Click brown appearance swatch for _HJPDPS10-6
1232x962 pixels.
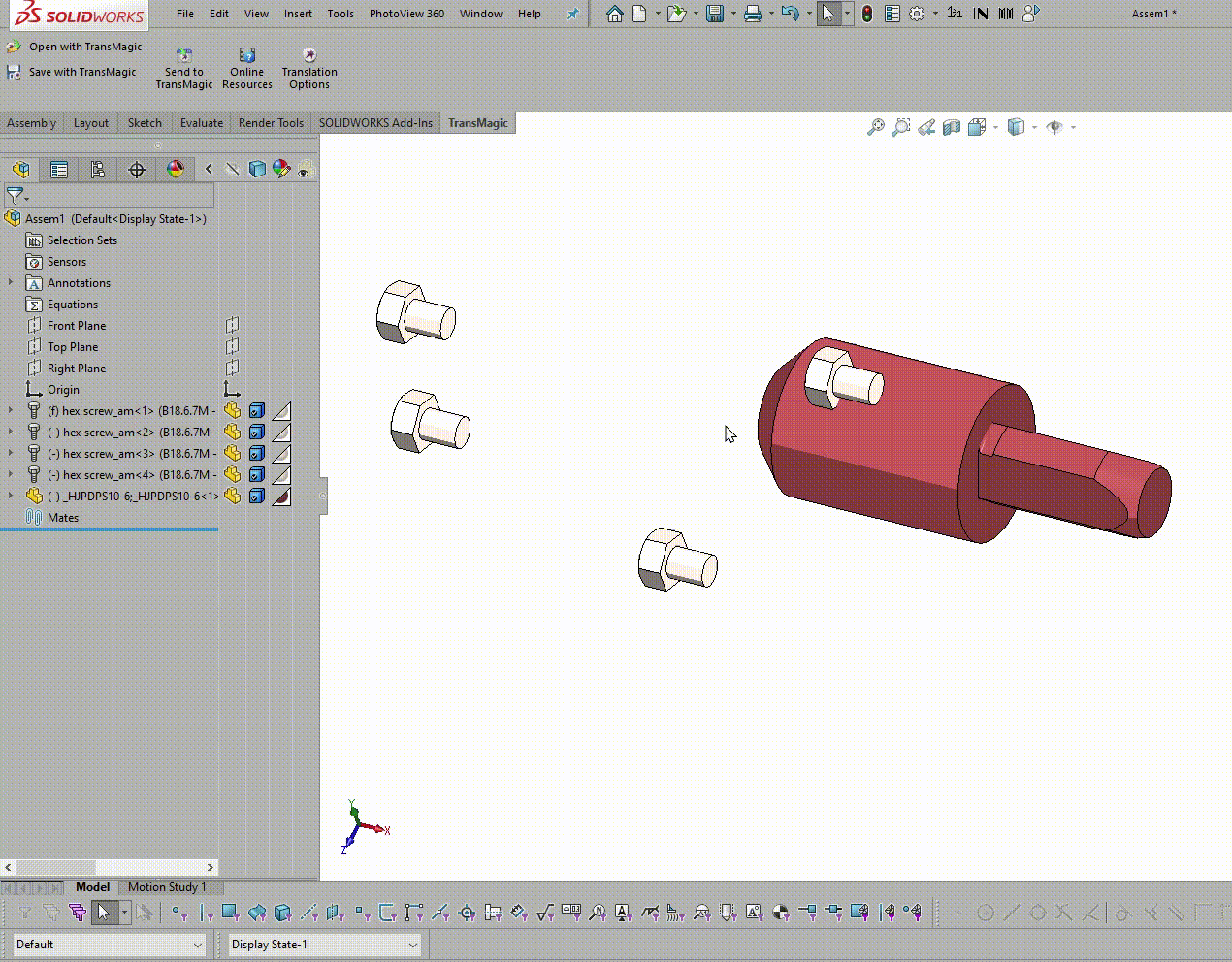coord(281,497)
